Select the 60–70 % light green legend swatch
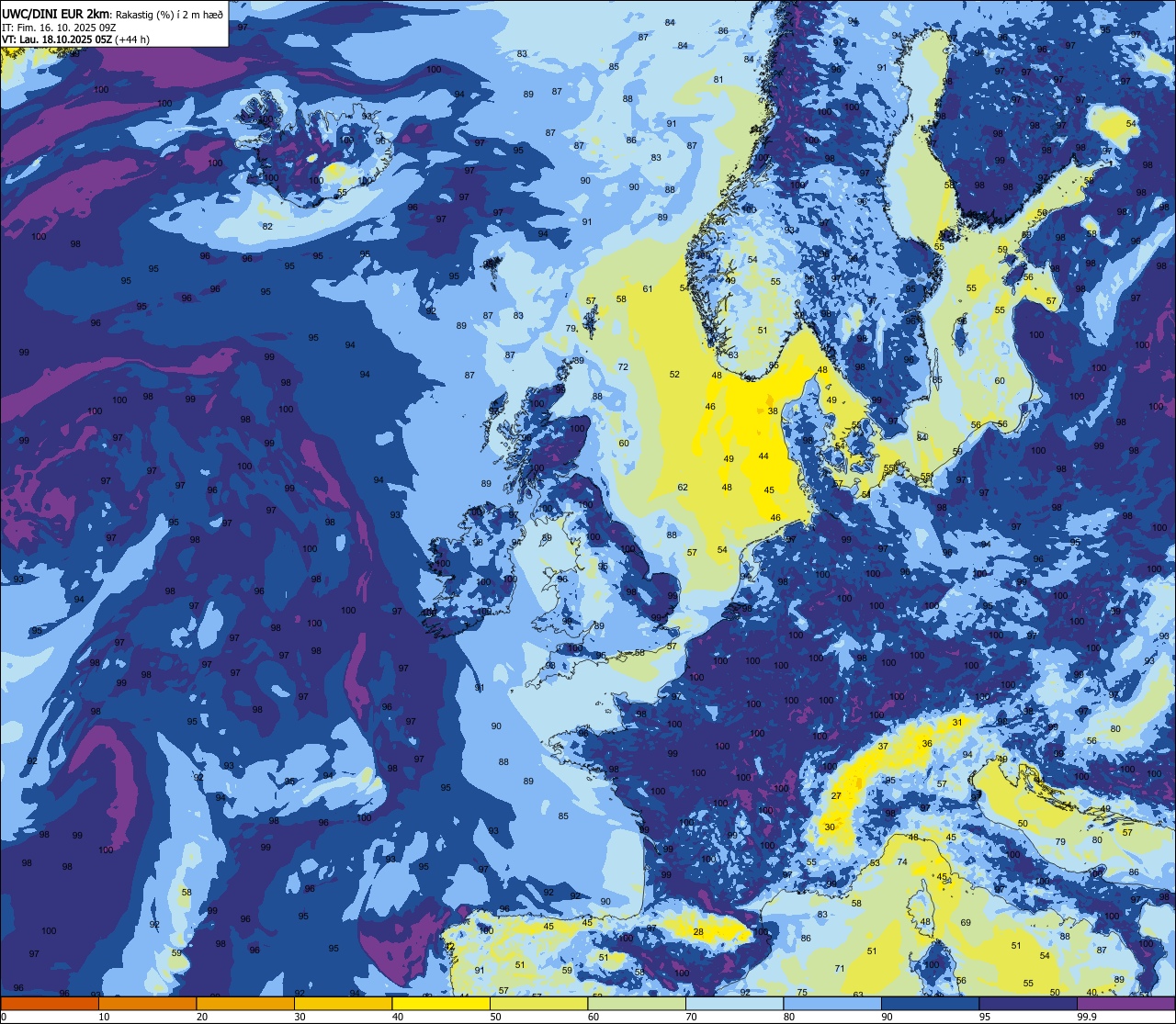The image size is (1176, 1024). click(637, 1003)
